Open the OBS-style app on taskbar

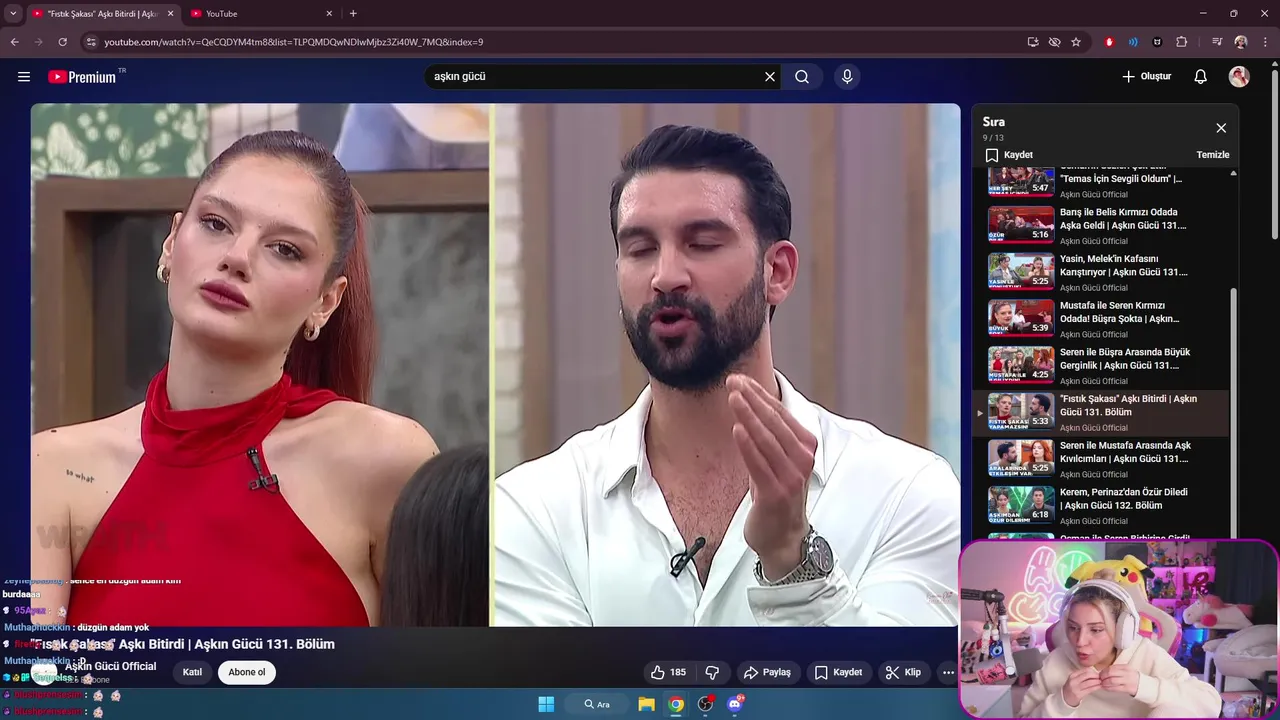(706, 704)
